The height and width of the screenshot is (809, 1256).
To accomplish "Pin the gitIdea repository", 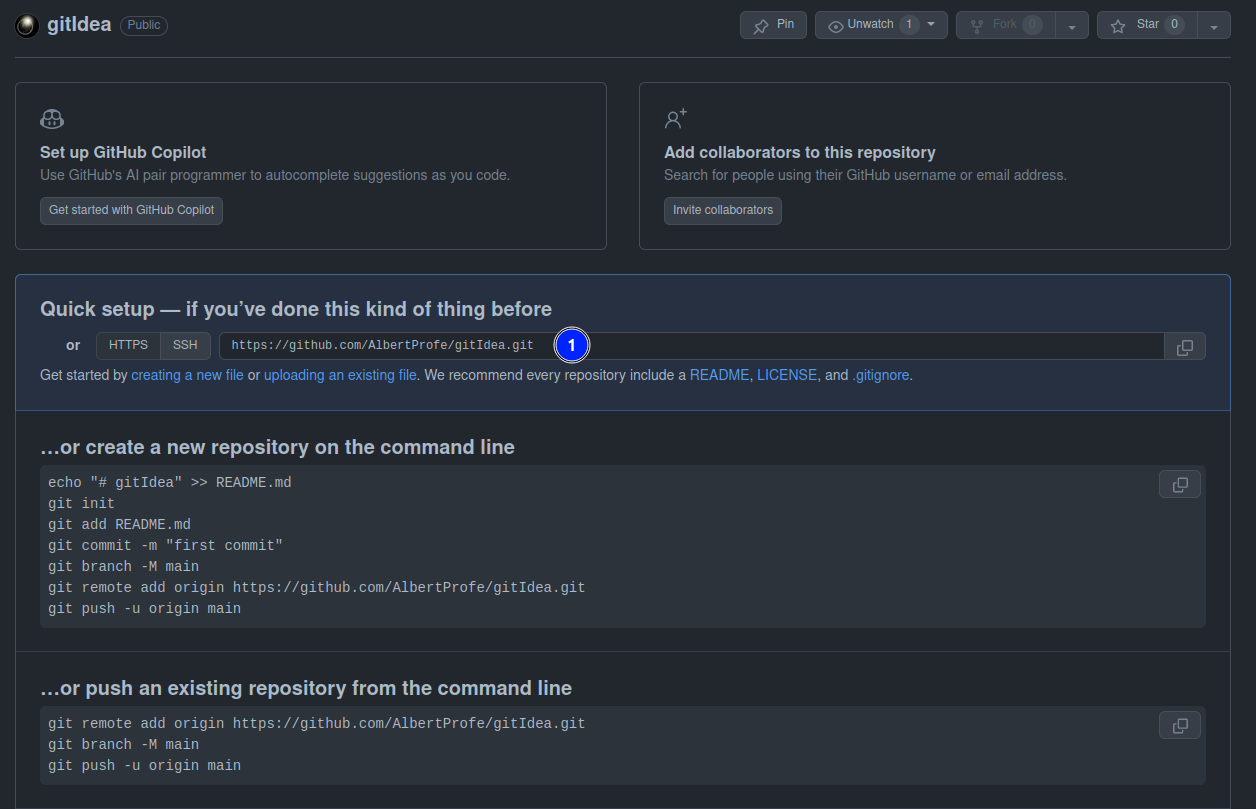I will (x=773, y=25).
